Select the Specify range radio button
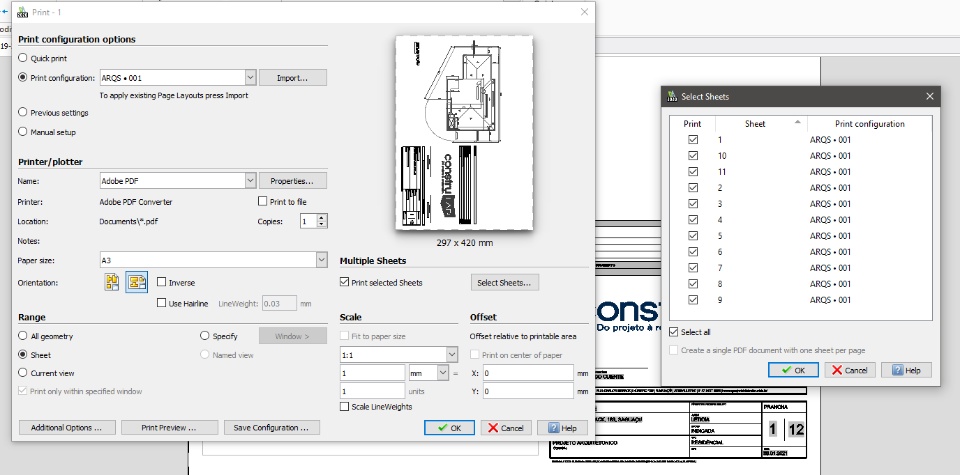Screen dimensions: 960x475 (x=204, y=336)
